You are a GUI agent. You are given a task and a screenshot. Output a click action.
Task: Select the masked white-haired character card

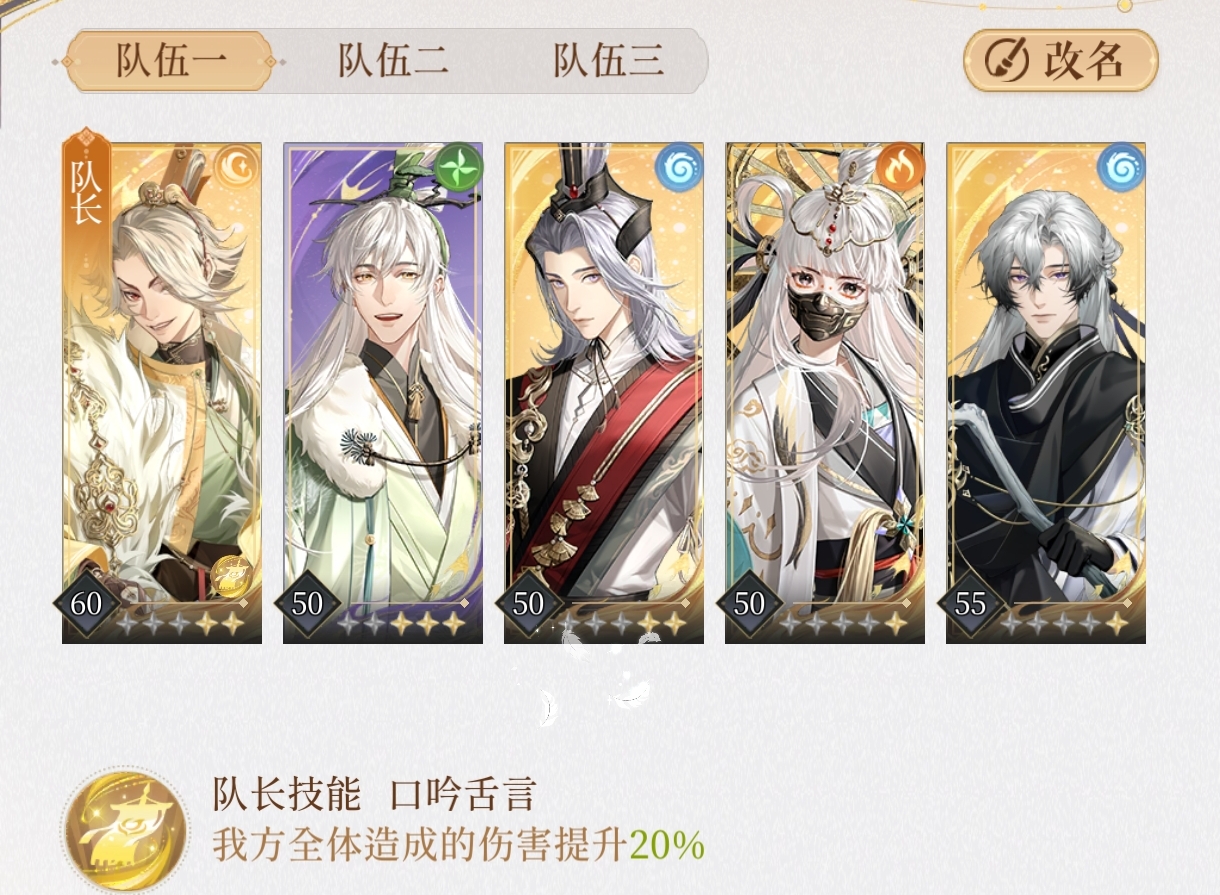[x=825, y=393]
